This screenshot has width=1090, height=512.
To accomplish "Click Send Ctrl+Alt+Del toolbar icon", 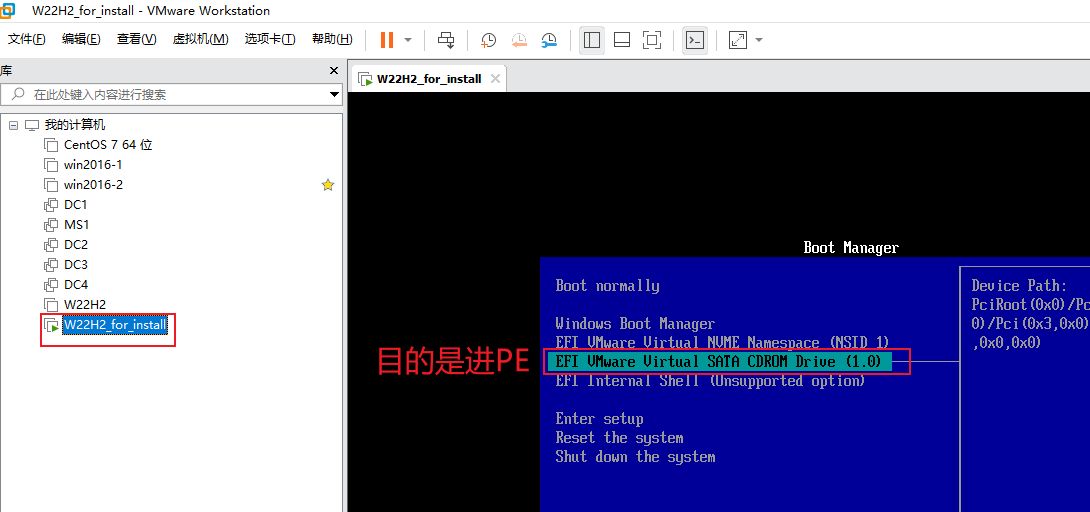I will pyautogui.click(x=446, y=40).
